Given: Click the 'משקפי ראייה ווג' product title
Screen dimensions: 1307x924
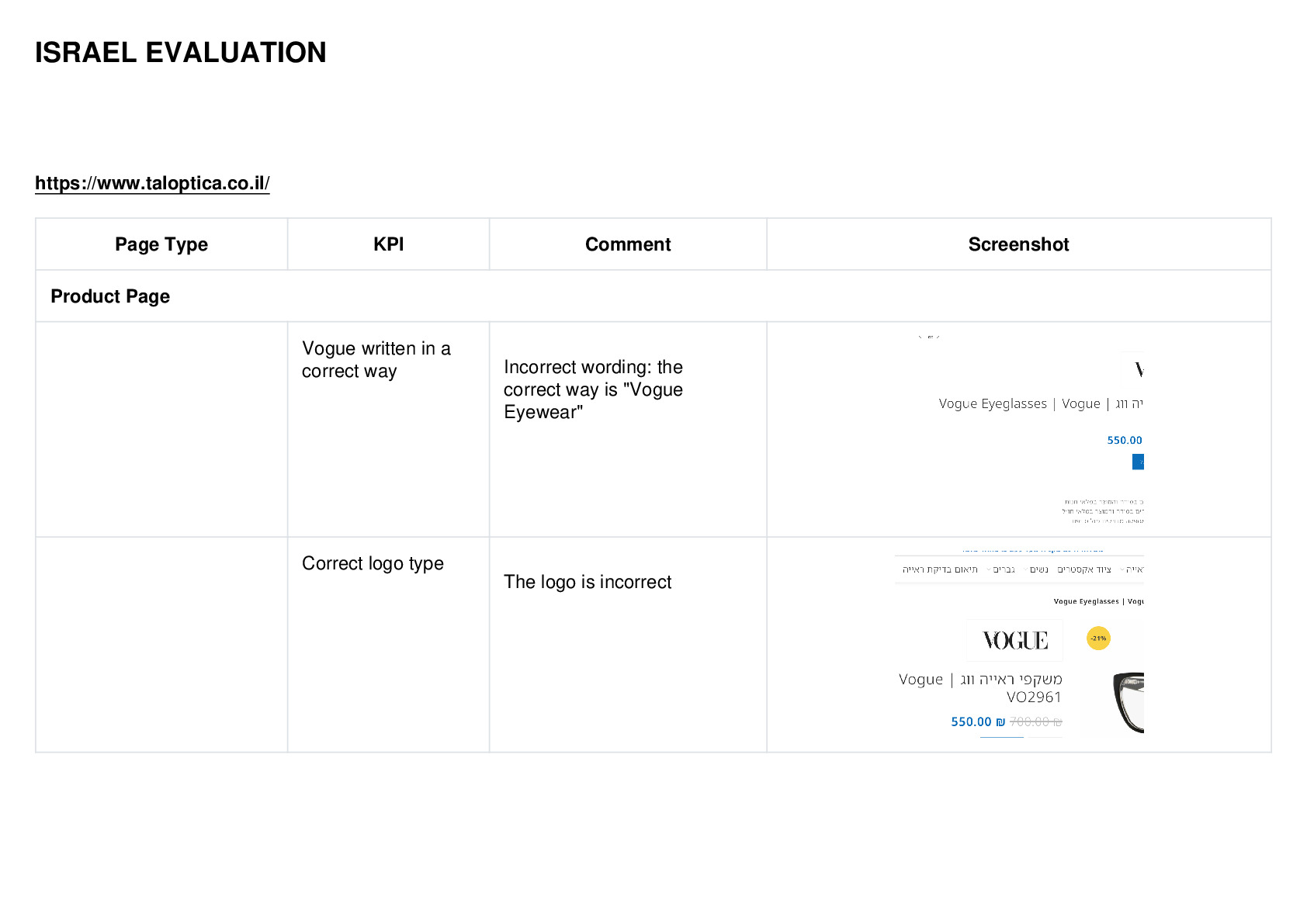Looking at the screenshot, I should coord(1011,679).
